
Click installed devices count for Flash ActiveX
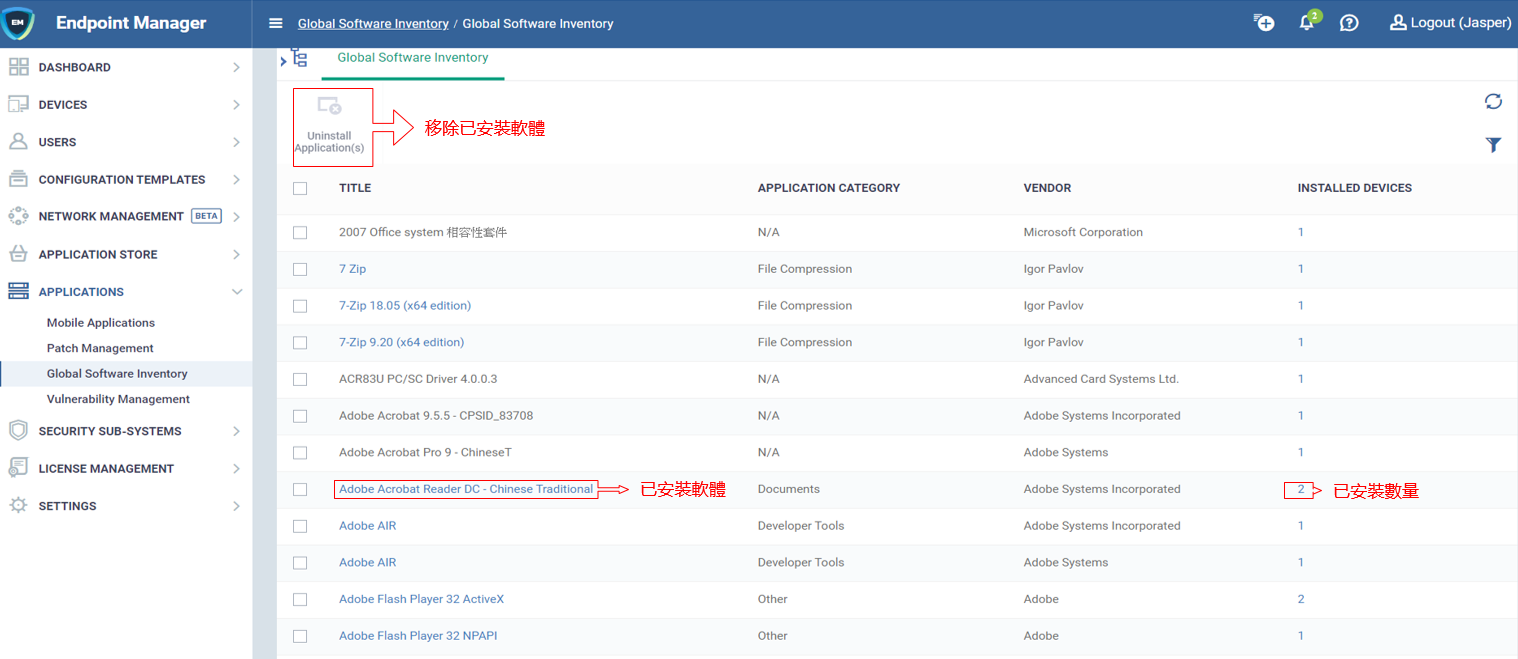click(x=1301, y=599)
